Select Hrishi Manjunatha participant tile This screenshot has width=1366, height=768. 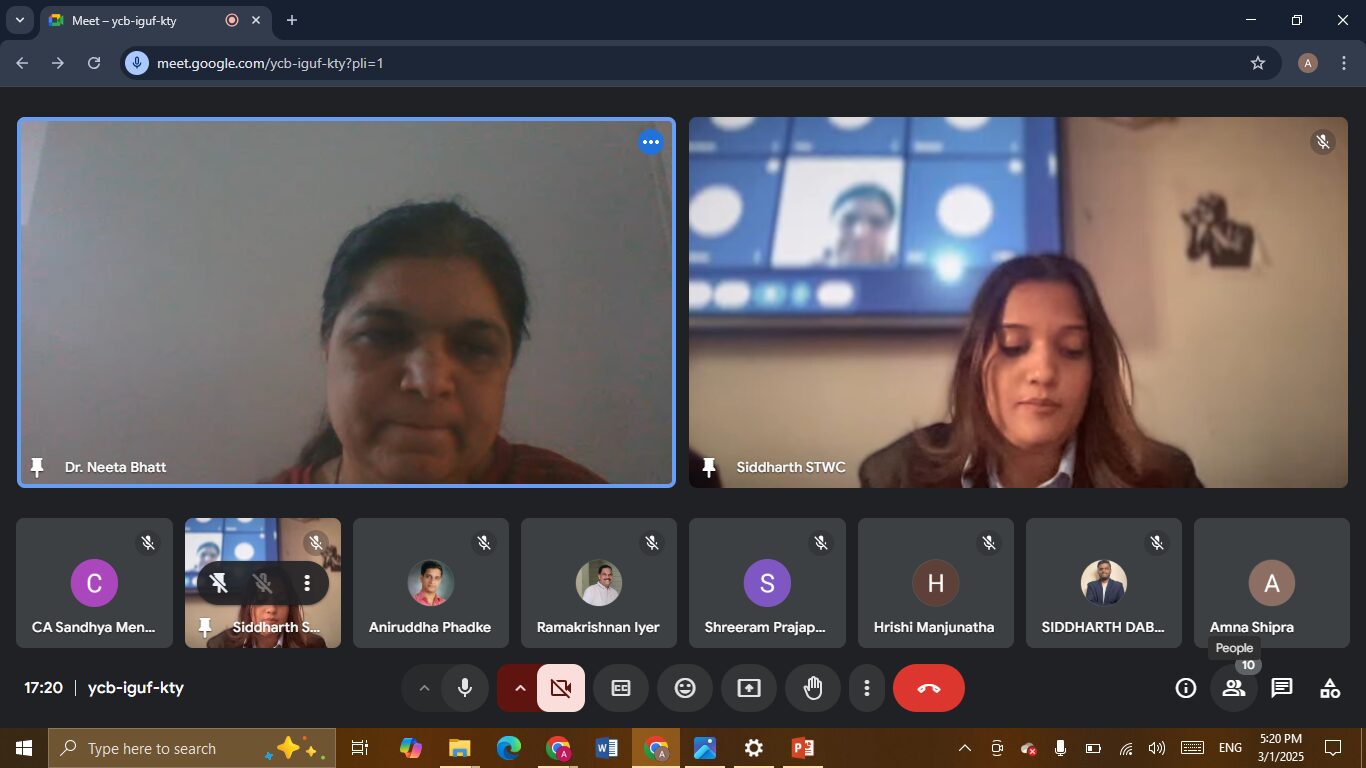click(x=935, y=583)
